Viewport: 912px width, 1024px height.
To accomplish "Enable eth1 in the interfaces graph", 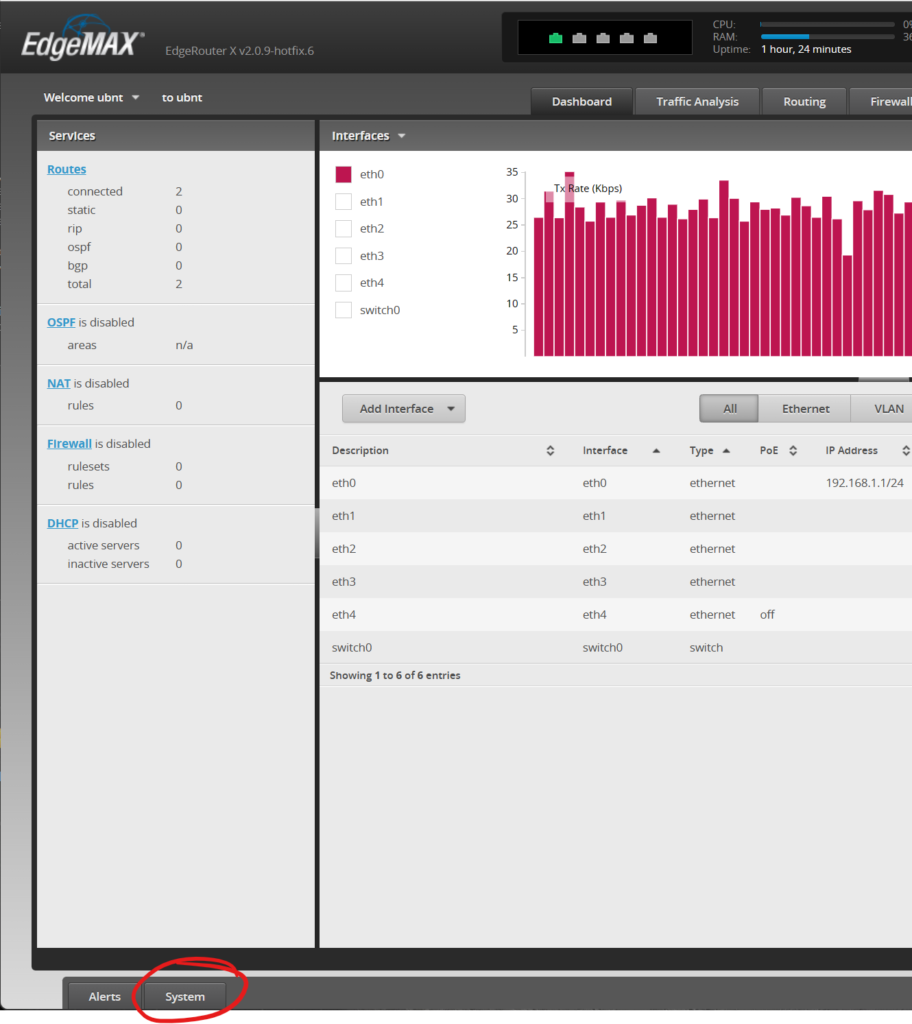I will point(343,202).
